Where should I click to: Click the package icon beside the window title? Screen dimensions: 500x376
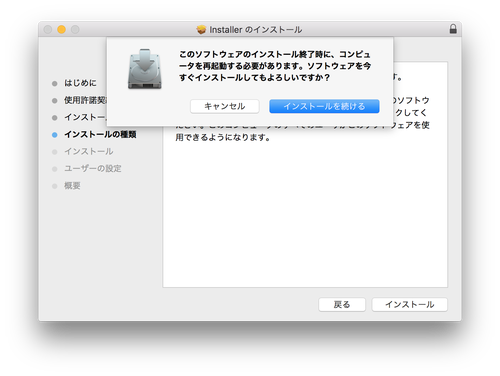(201, 30)
